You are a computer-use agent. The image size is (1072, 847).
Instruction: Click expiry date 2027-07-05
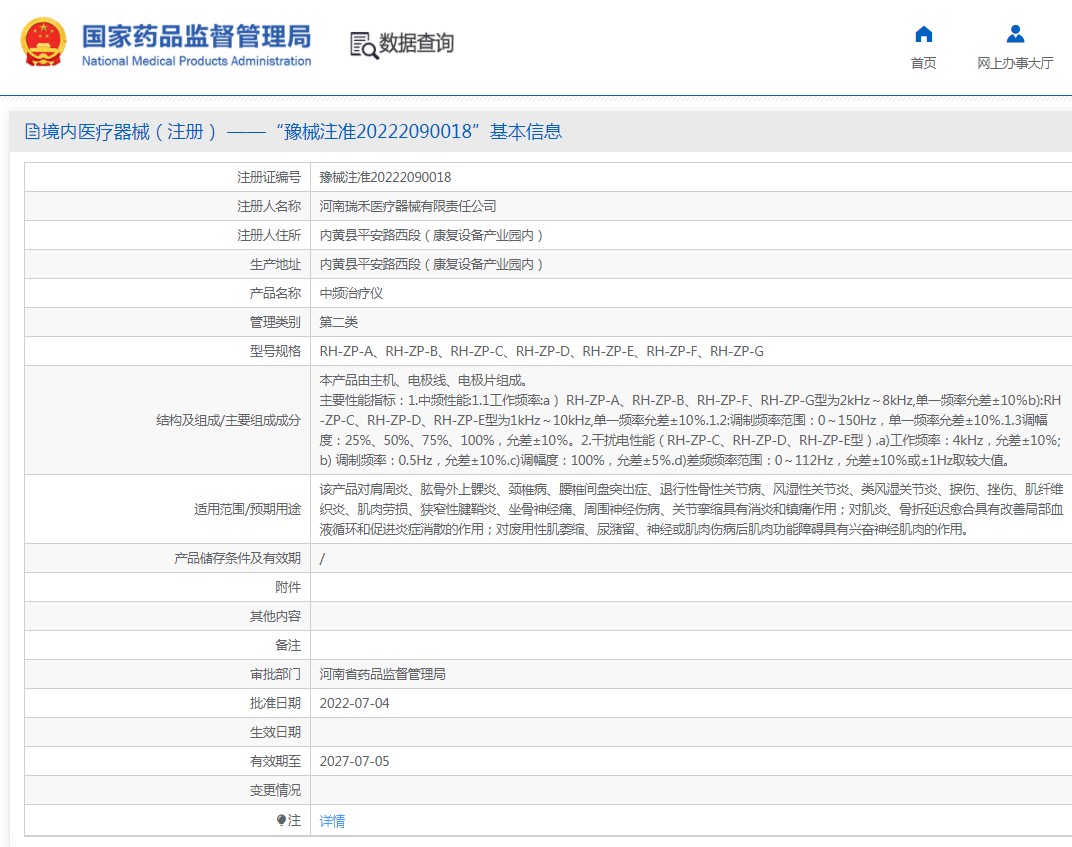point(354,761)
